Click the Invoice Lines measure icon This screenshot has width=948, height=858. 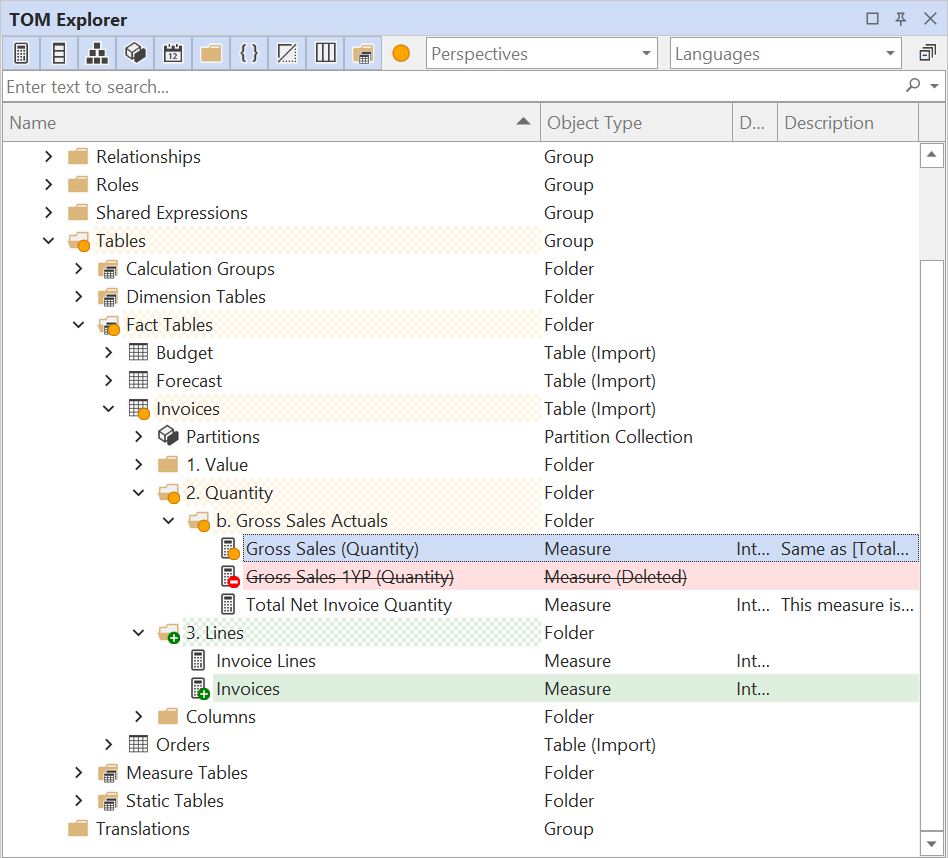(198, 660)
